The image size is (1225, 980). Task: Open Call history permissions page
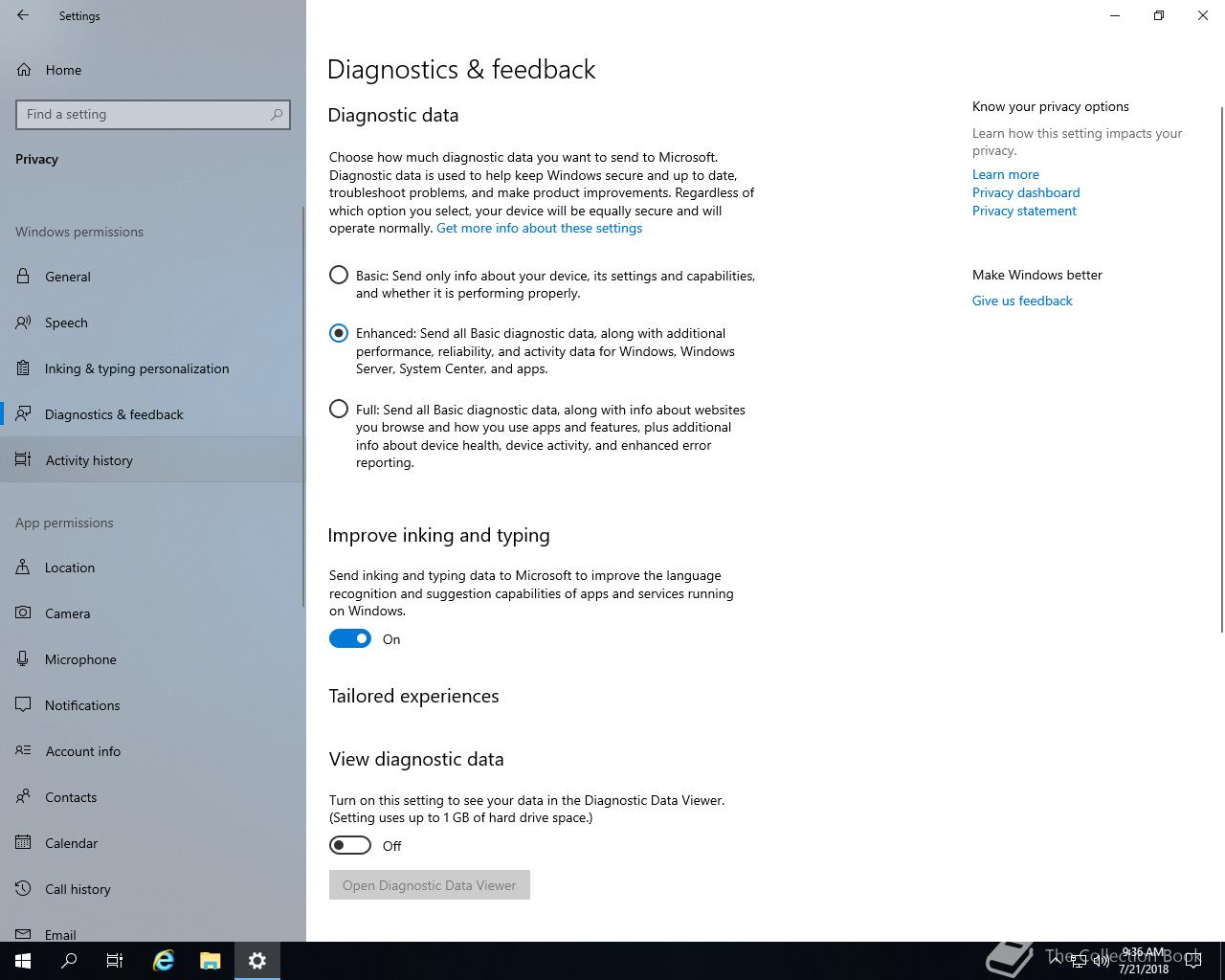[x=153, y=889]
